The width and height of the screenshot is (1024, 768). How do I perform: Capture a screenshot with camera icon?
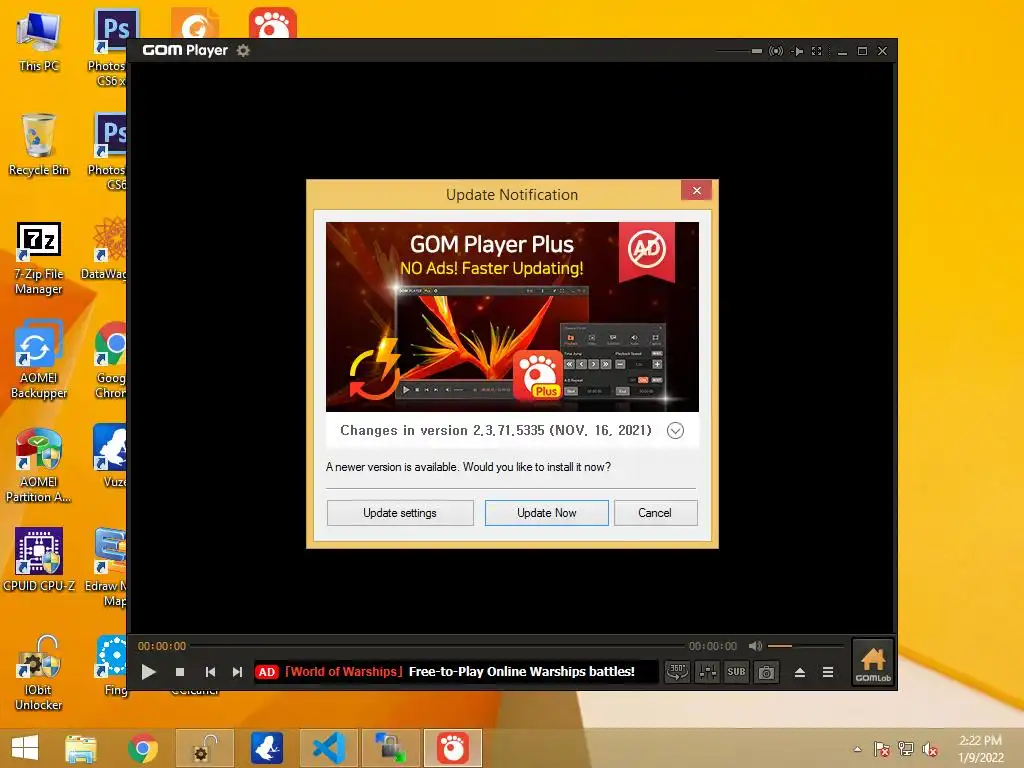(766, 671)
